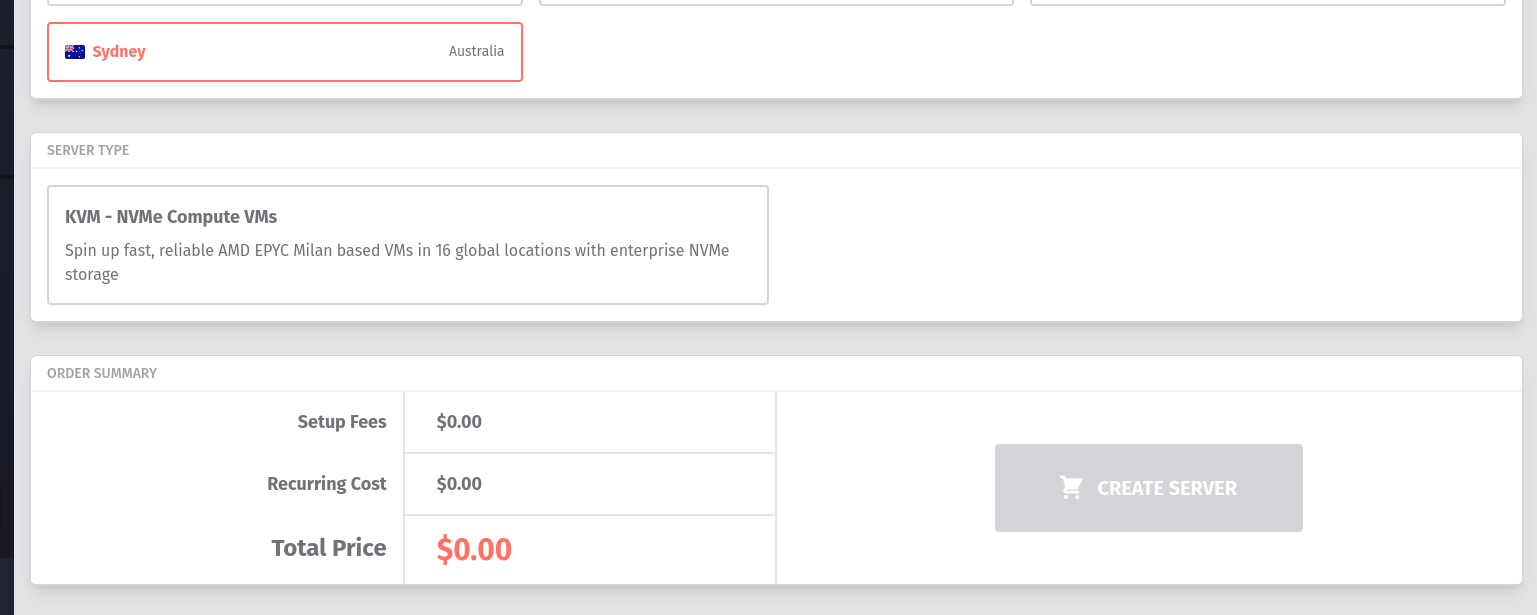Click the Total Price label
Viewport: 1537px width, 615px height.
329,548
